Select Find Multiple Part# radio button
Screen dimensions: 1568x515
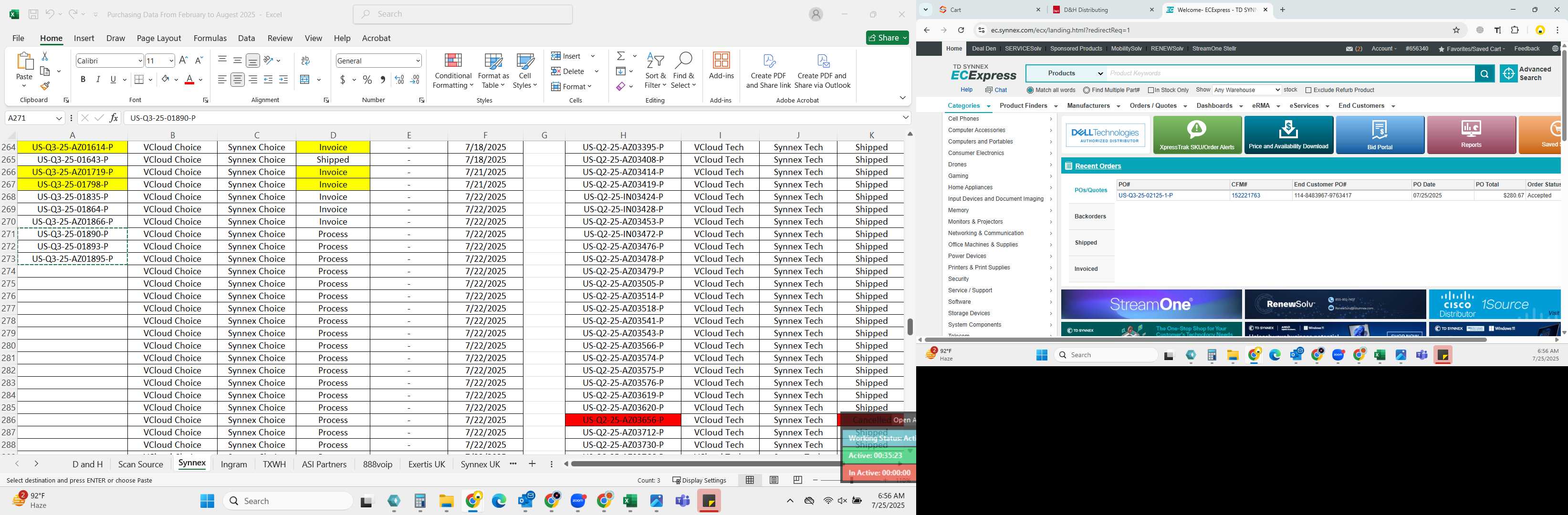click(x=1087, y=90)
